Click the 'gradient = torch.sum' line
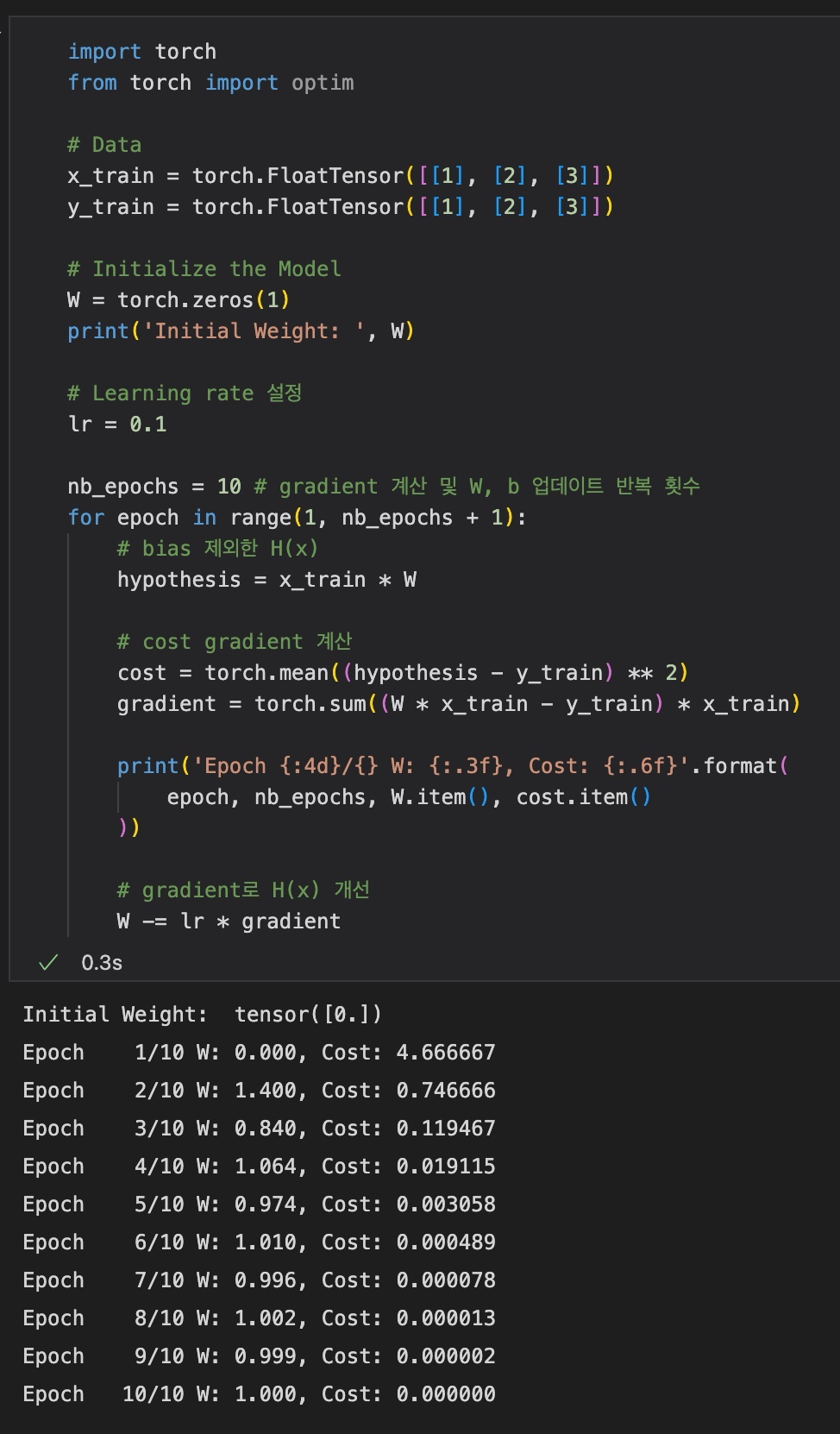840x1434 pixels. point(459,704)
